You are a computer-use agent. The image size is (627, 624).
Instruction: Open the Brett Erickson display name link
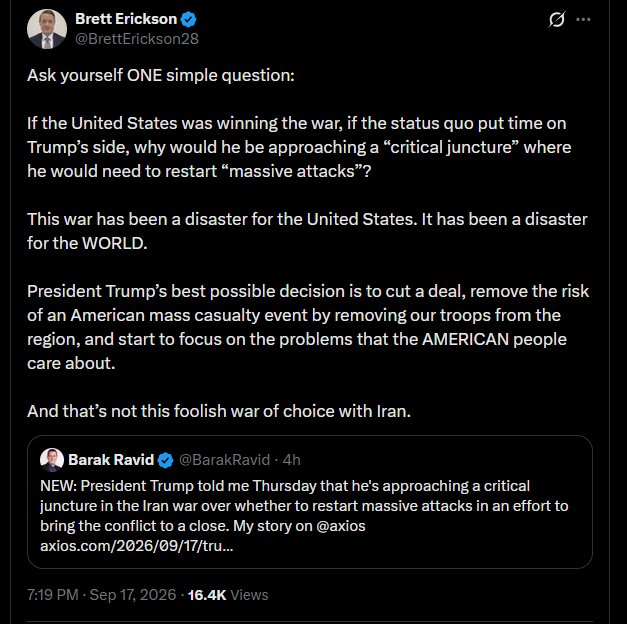tap(126, 19)
